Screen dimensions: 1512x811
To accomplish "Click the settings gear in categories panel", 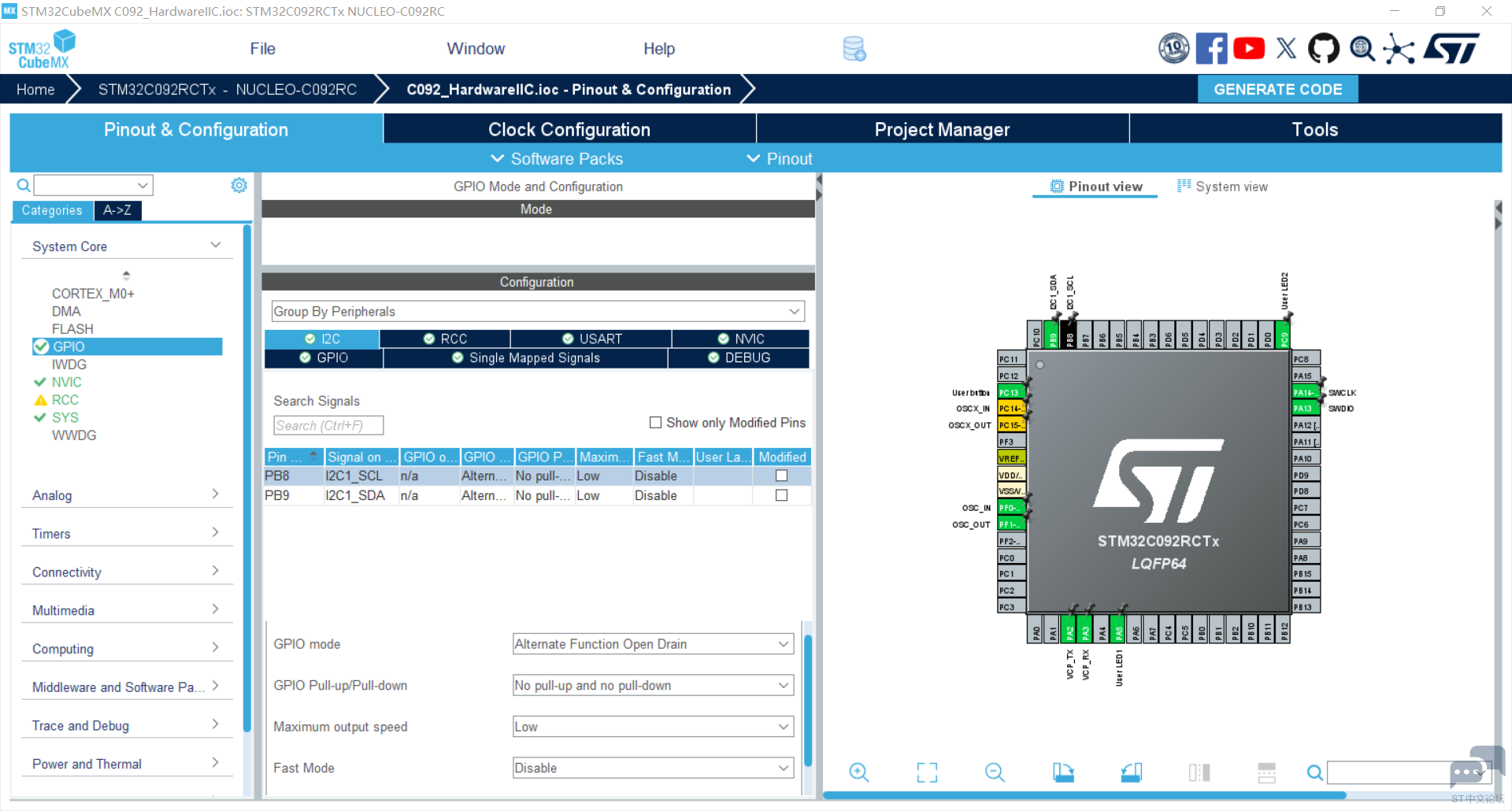I will point(239,185).
